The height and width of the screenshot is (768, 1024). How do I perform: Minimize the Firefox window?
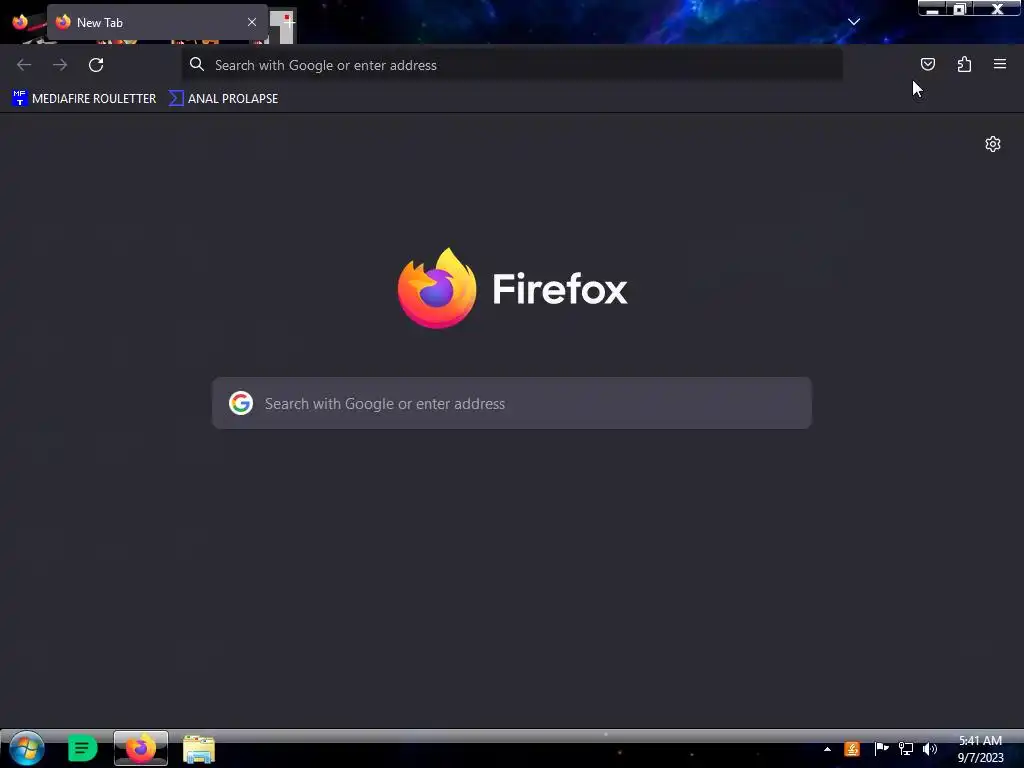coord(932,8)
